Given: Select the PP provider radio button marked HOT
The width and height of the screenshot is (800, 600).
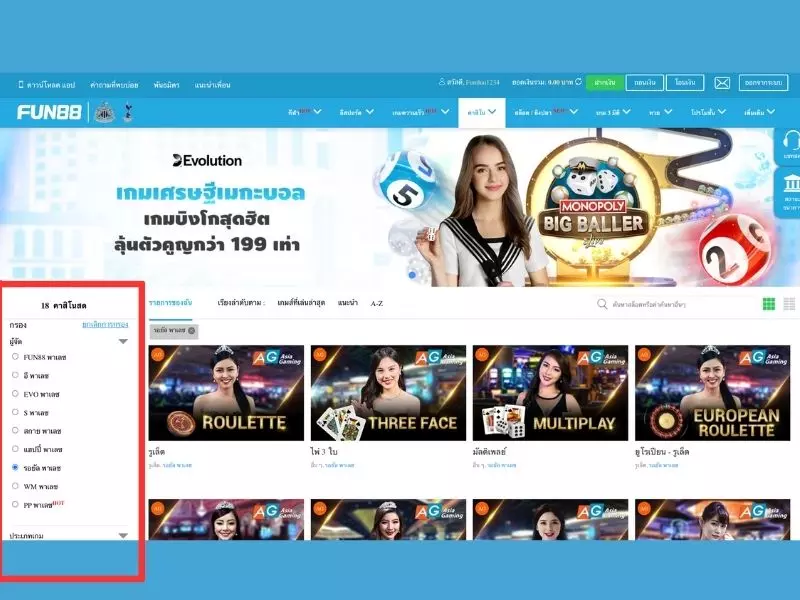Looking at the screenshot, I should pyautogui.click(x=15, y=505).
